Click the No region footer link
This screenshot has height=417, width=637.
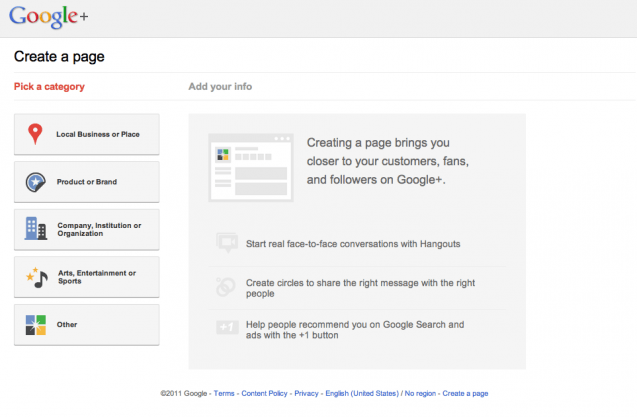420,393
